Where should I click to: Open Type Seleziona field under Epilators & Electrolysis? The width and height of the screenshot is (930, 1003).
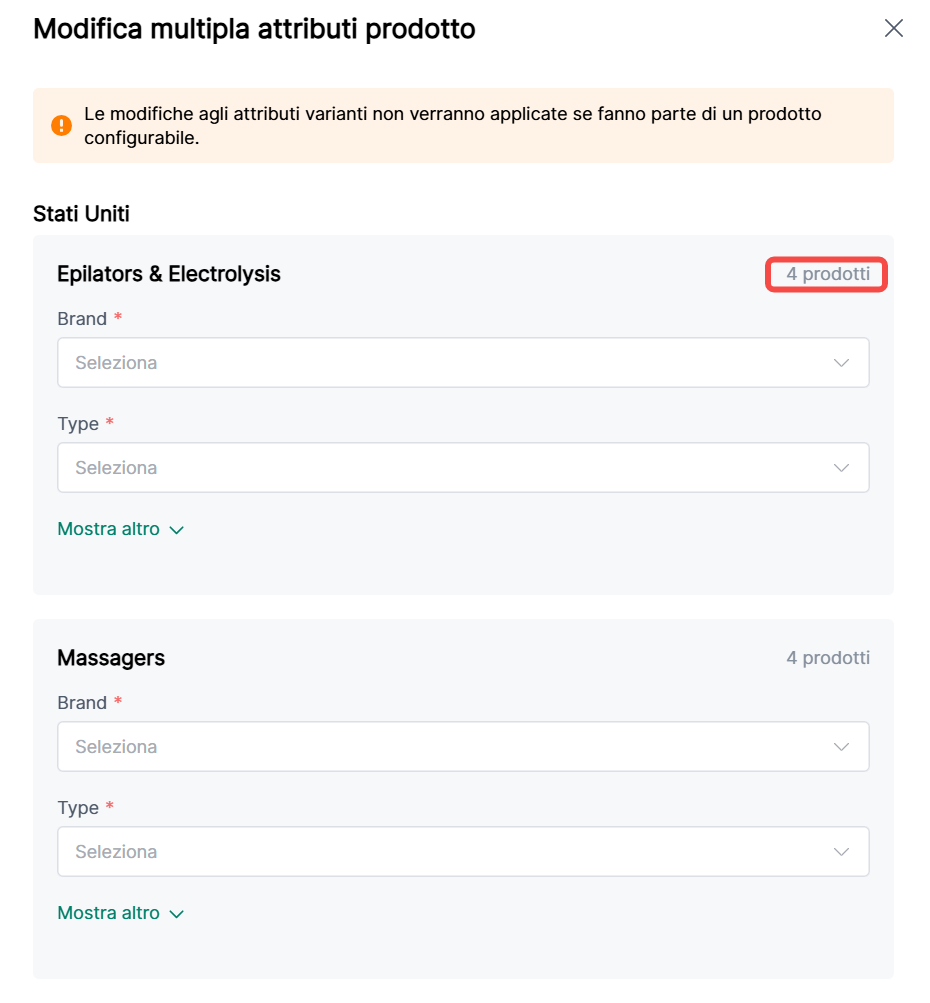(x=440, y=468)
